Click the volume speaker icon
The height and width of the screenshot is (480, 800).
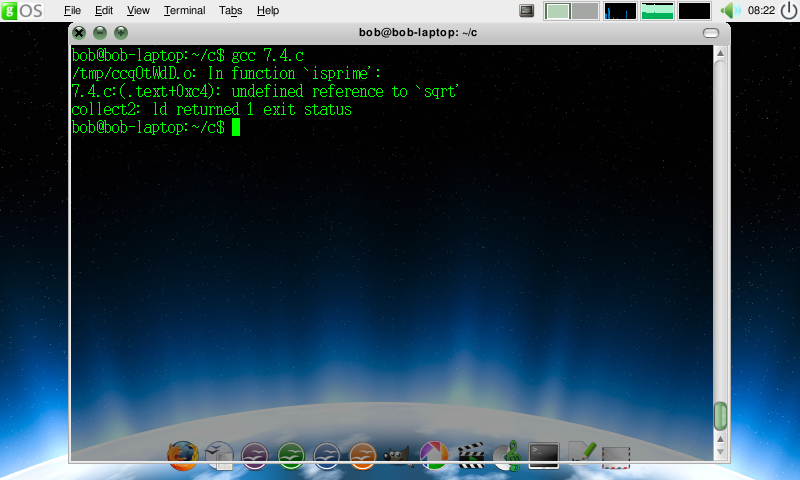tap(730, 10)
